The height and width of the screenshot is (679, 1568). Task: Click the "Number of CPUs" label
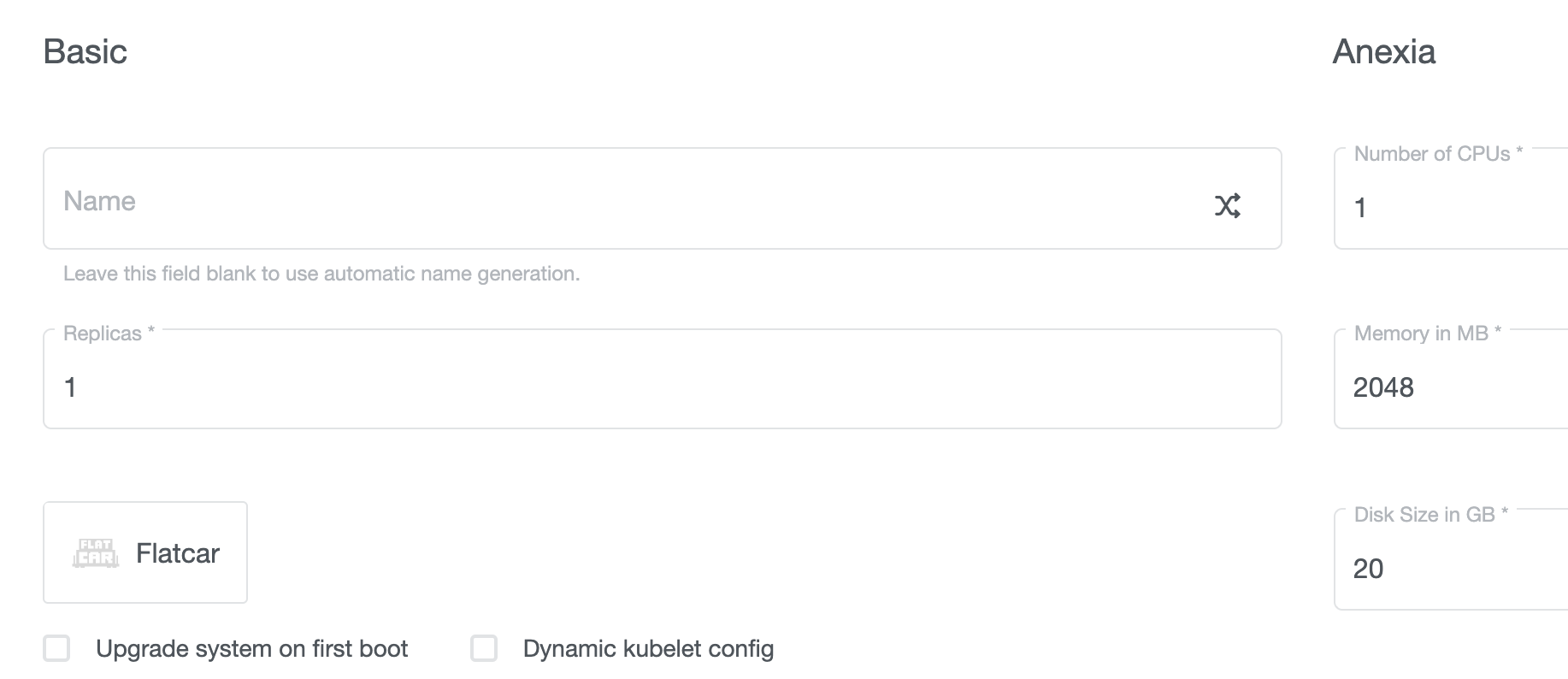point(1438,154)
